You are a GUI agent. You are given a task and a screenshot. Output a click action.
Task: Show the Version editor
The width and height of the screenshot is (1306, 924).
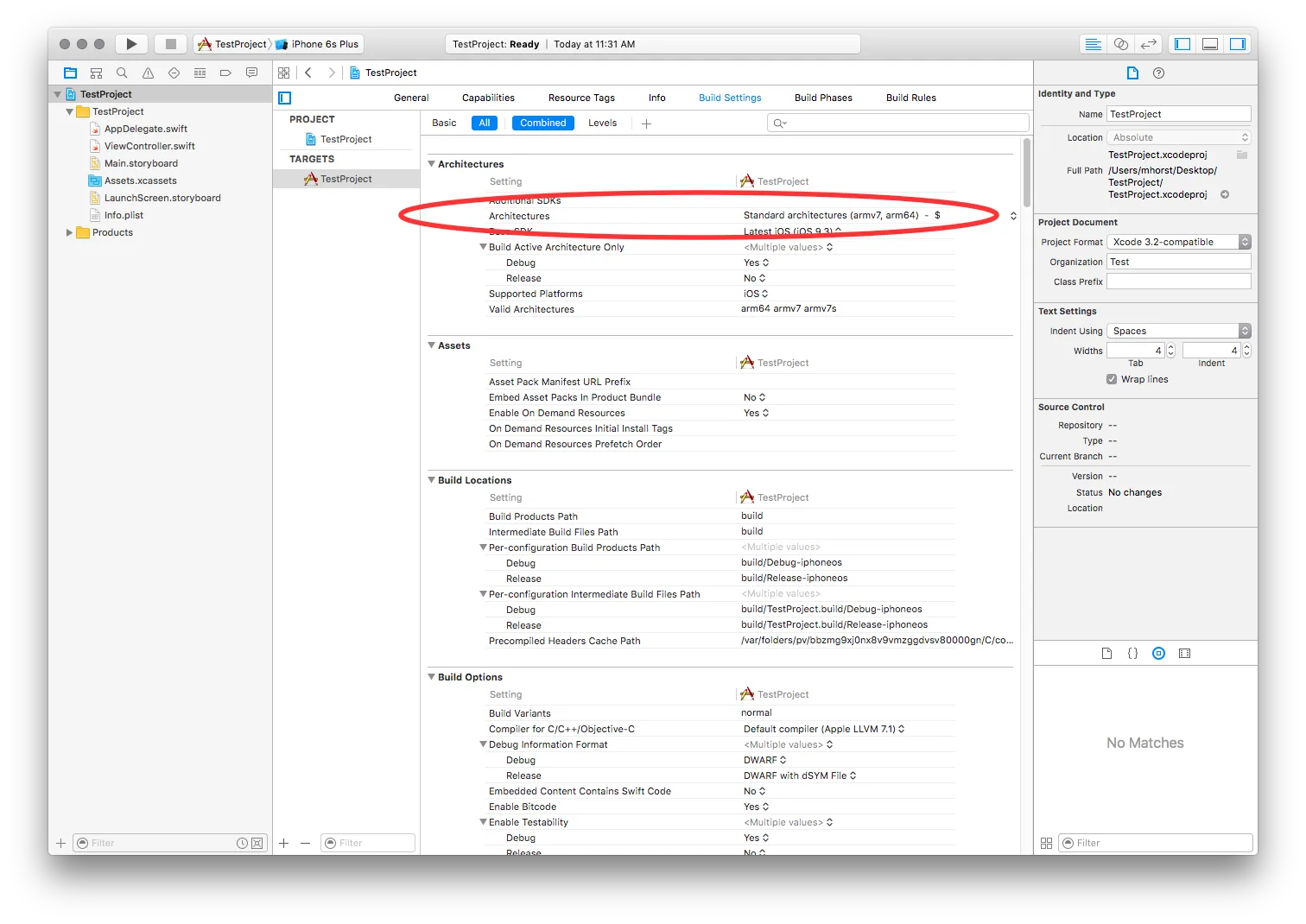point(1149,44)
